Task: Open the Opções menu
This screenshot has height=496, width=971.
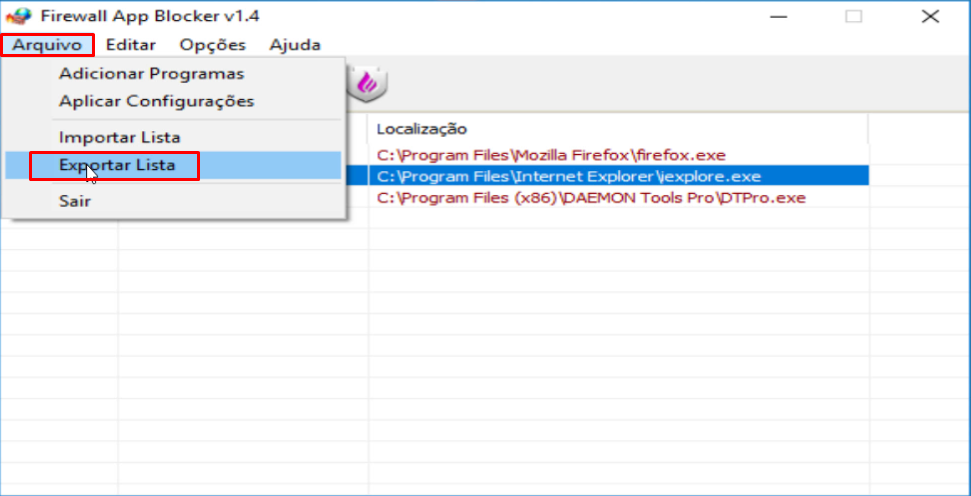Action: pos(212,45)
